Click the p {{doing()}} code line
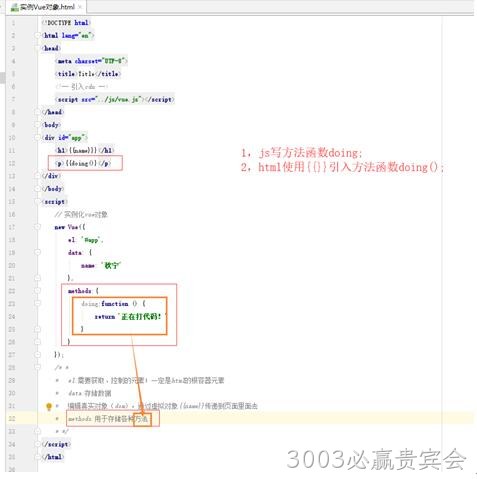Screen dimensions: 477x479 click(x=83, y=163)
